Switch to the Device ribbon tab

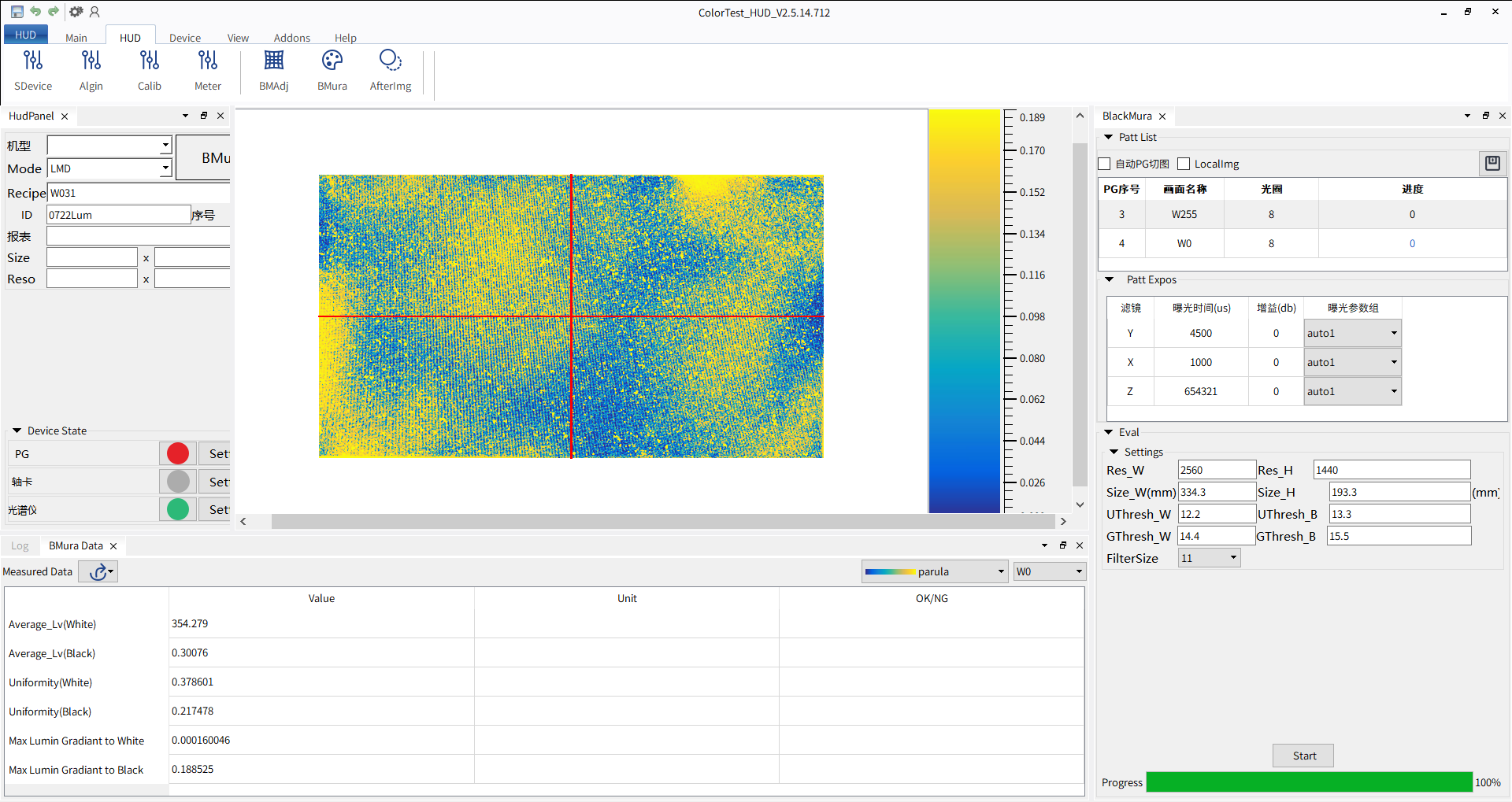[x=185, y=38]
